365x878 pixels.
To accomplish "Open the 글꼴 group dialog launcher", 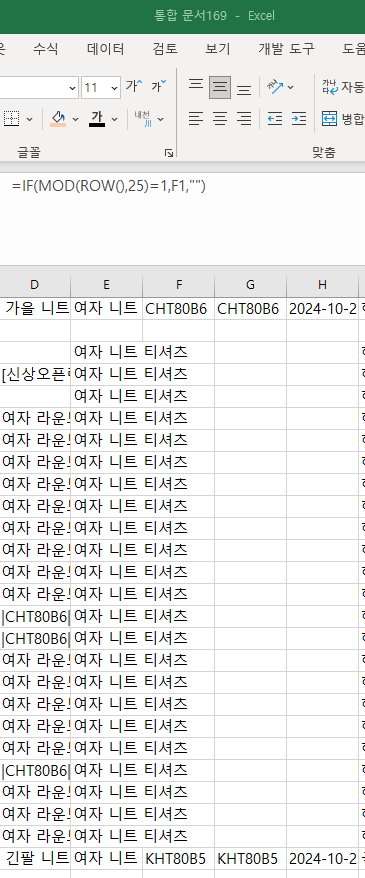I will [169, 153].
